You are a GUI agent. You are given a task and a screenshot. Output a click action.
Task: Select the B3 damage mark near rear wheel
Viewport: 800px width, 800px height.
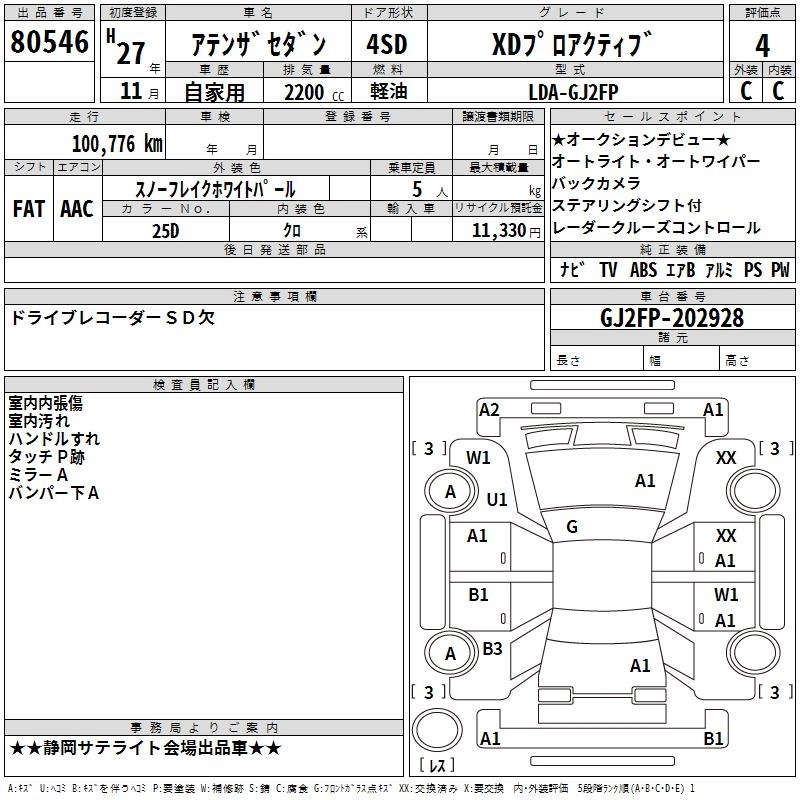coord(492,649)
